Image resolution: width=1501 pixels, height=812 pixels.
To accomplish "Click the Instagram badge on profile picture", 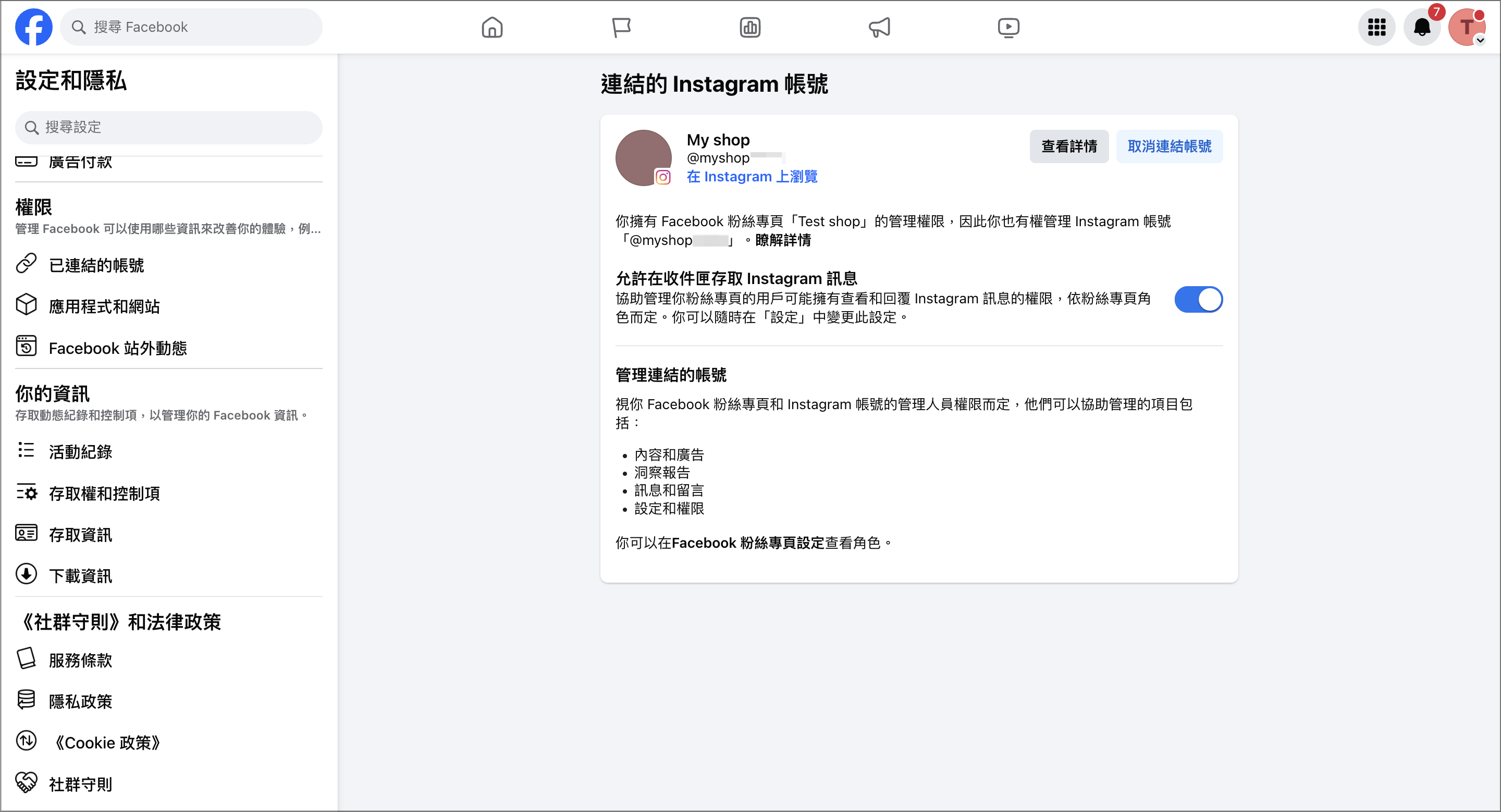I will [x=662, y=177].
